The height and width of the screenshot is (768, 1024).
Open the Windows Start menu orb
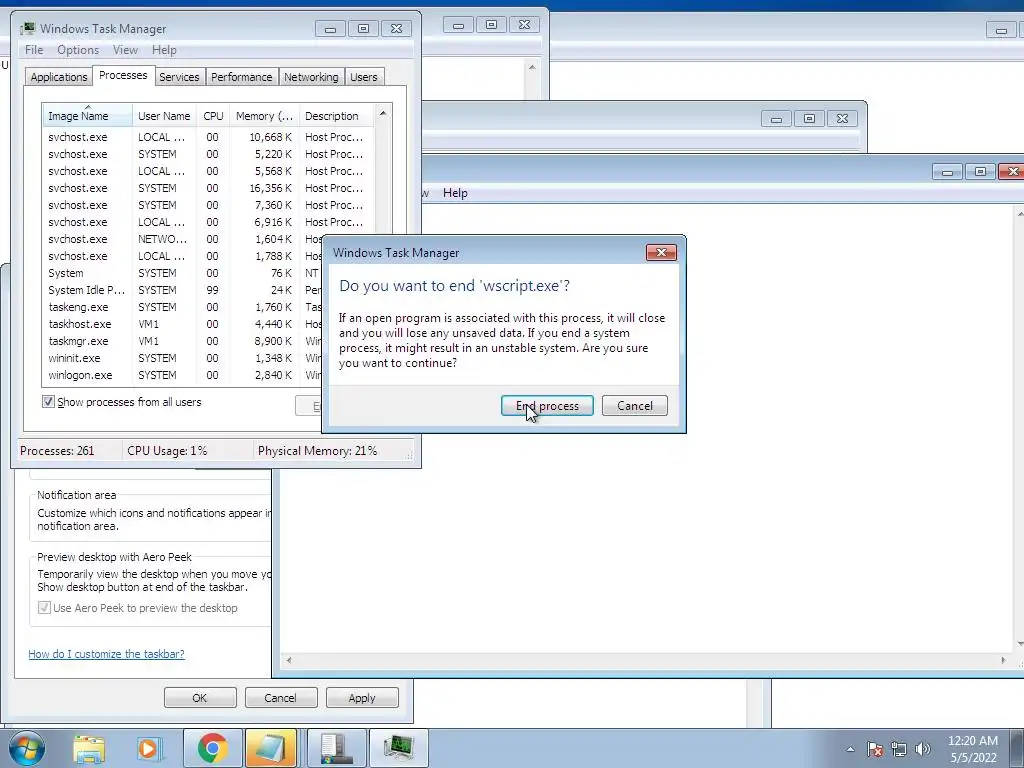[x=26, y=748]
